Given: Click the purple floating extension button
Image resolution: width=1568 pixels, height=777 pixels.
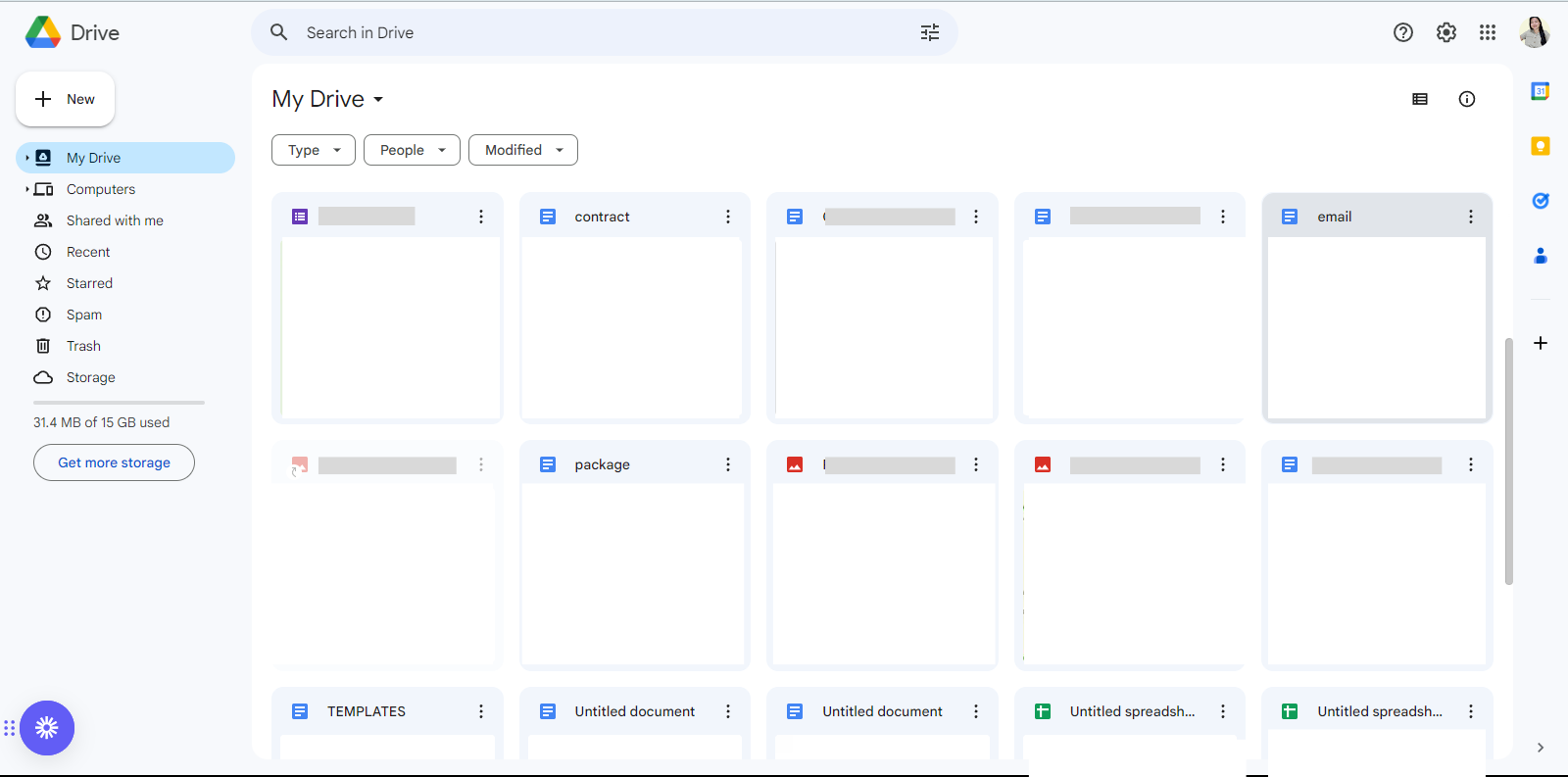Looking at the screenshot, I should (x=47, y=728).
